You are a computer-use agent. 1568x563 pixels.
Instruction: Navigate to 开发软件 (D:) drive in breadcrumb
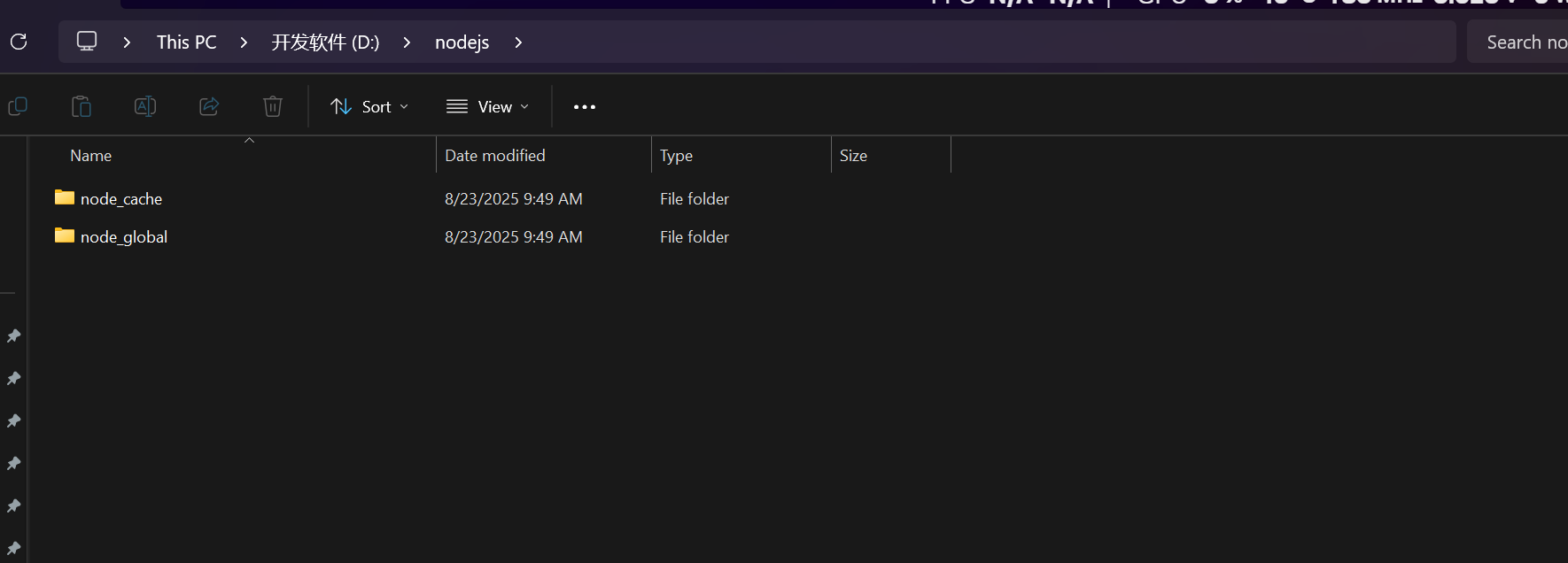(x=325, y=42)
